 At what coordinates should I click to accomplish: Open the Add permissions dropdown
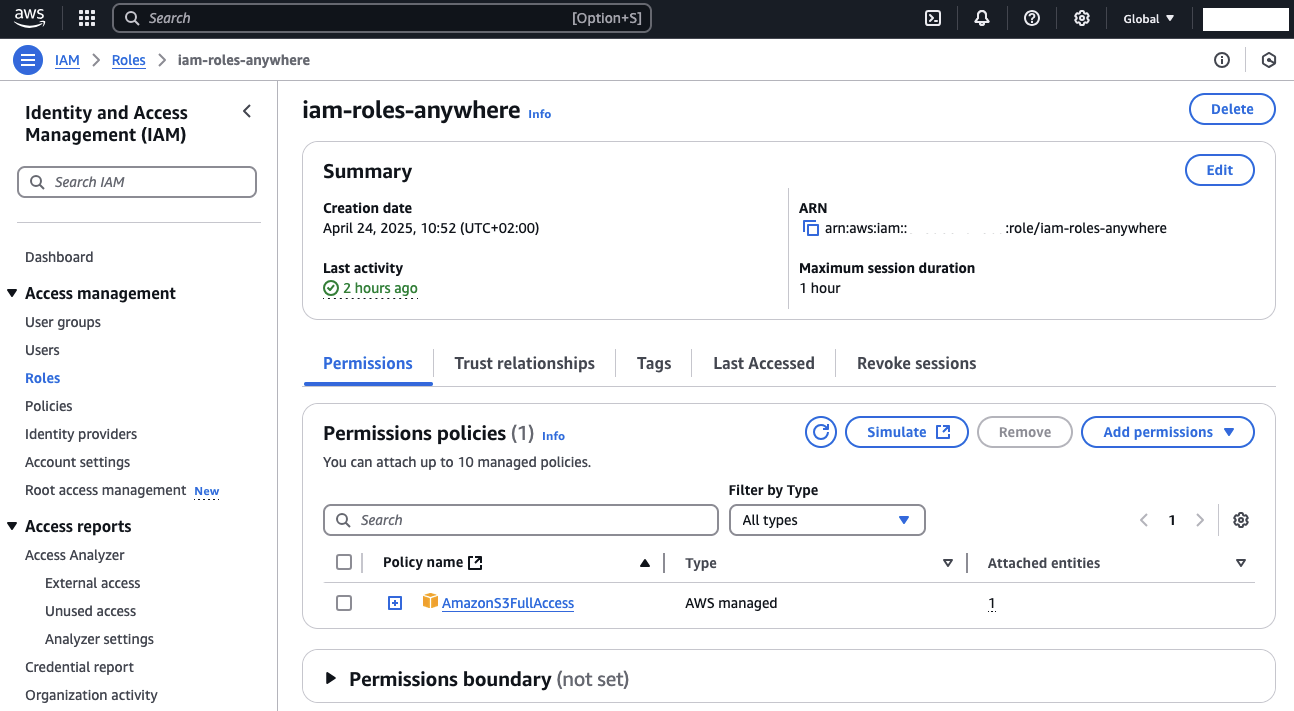[1167, 432]
